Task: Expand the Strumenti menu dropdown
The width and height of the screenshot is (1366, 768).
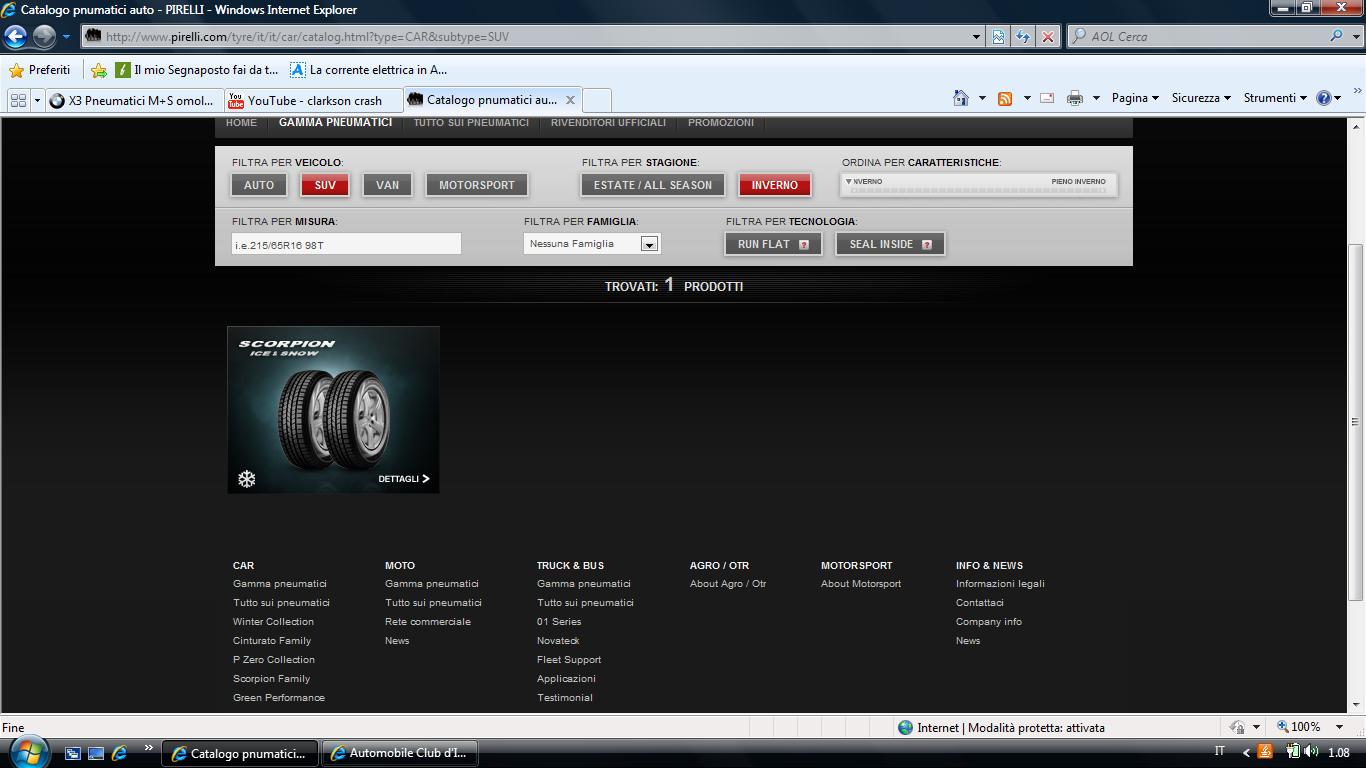Action: click(x=1274, y=98)
